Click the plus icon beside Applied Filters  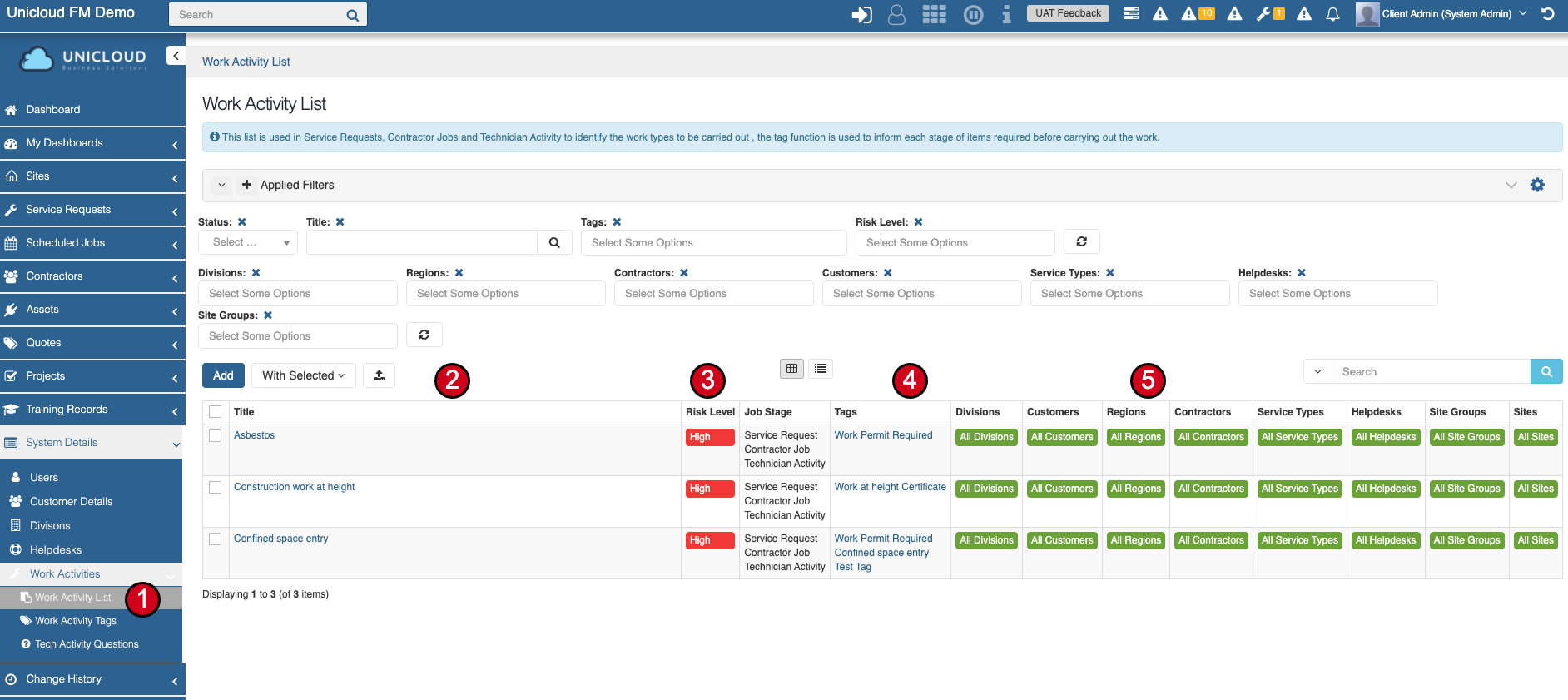pos(246,185)
